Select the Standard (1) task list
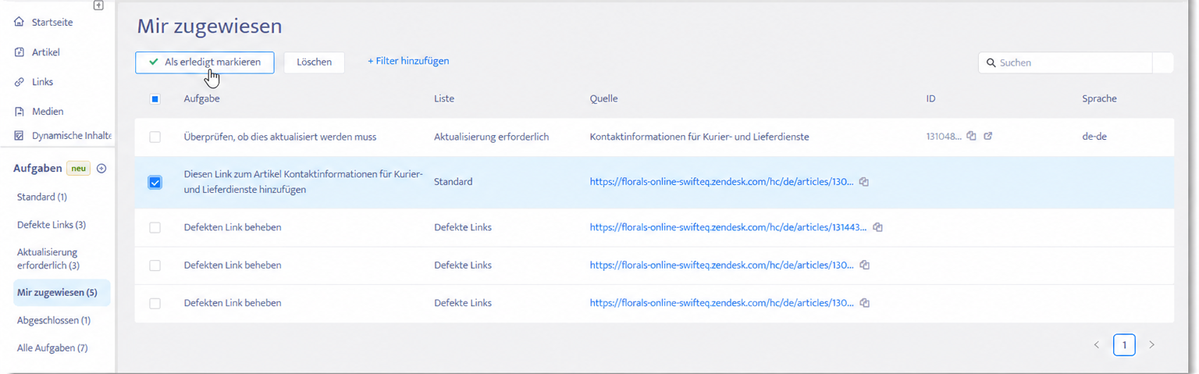Image resolution: width=1199 pixels, height=374 pixels. point(42,197)
